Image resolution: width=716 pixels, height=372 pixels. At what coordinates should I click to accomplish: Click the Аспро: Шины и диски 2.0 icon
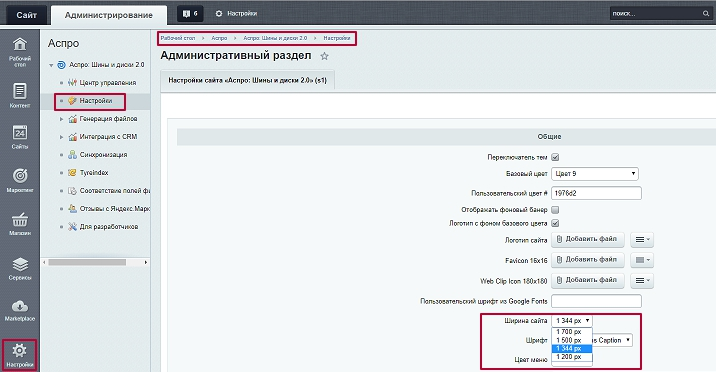click(x=61, y=65)
